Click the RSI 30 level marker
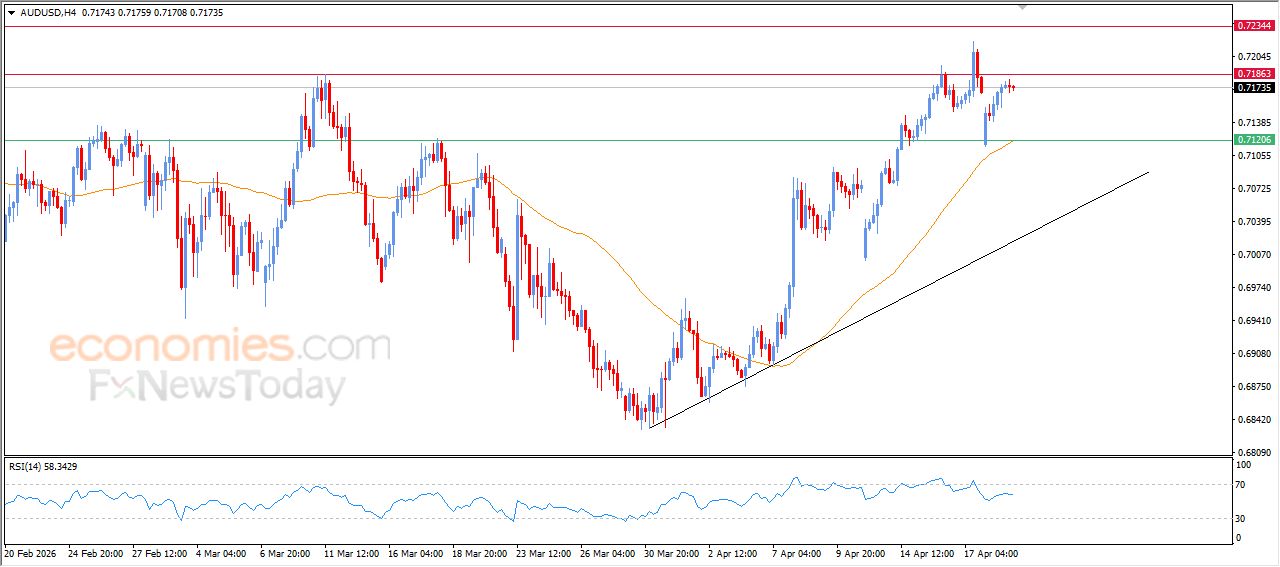 point(1243,518)
